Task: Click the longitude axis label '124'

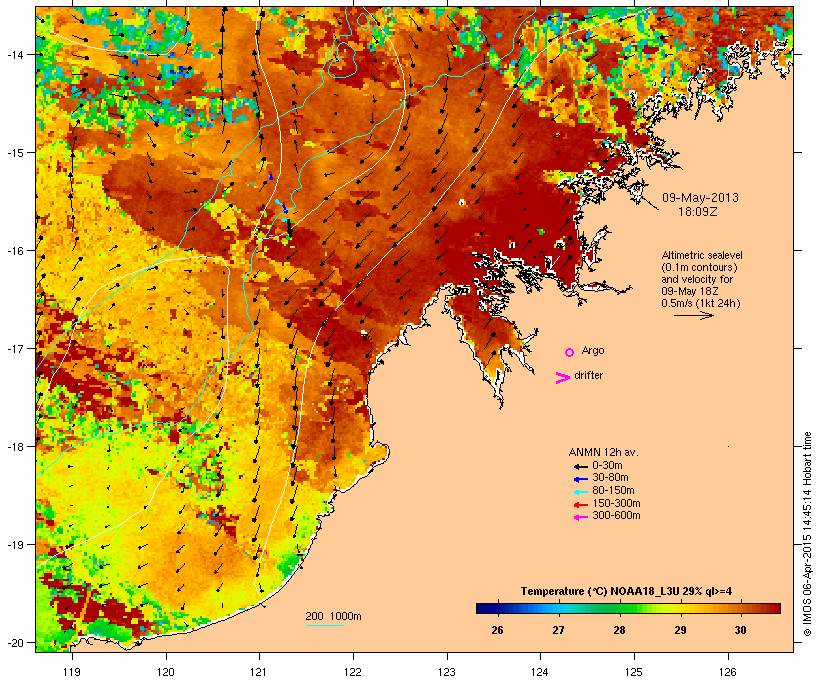Action: pyautogui.click(x=540, y=672)
